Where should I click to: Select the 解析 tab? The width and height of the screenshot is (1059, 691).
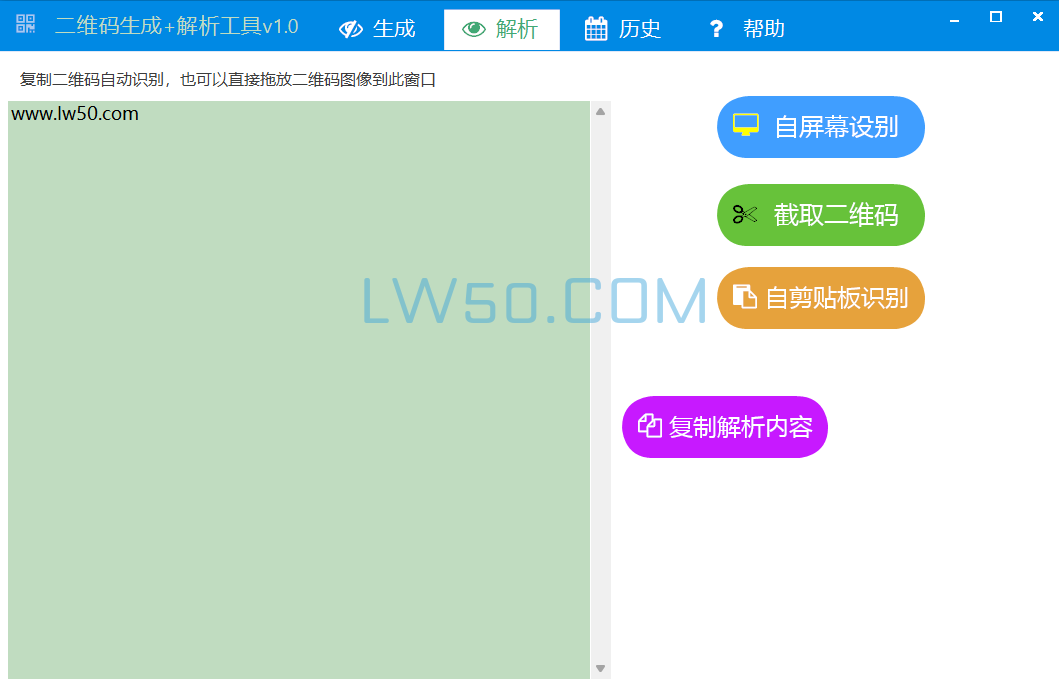point(501,28)
